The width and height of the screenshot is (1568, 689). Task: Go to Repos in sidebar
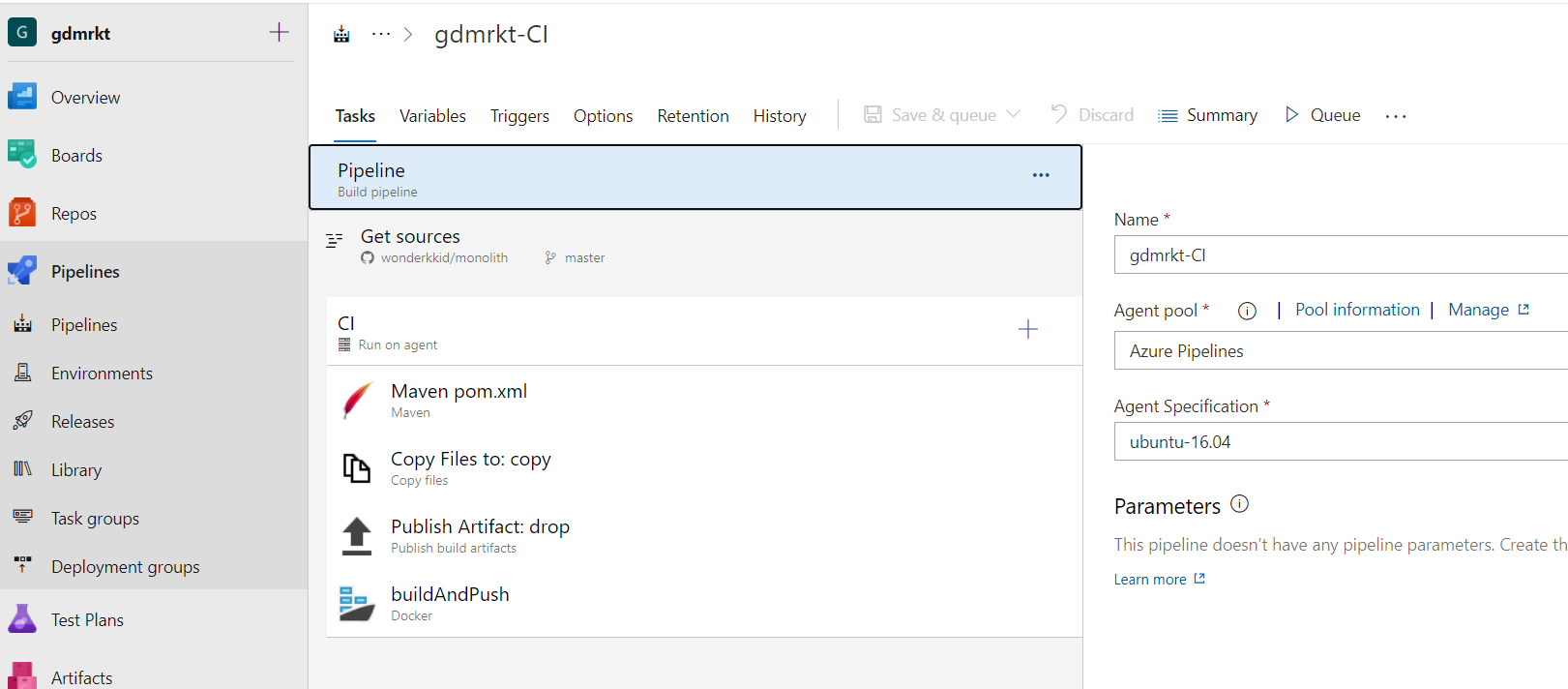coord(74,214)
